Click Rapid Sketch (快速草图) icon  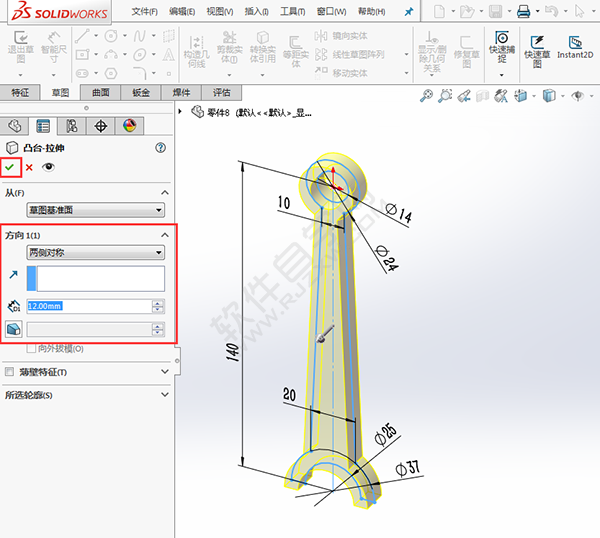(537, 42)
